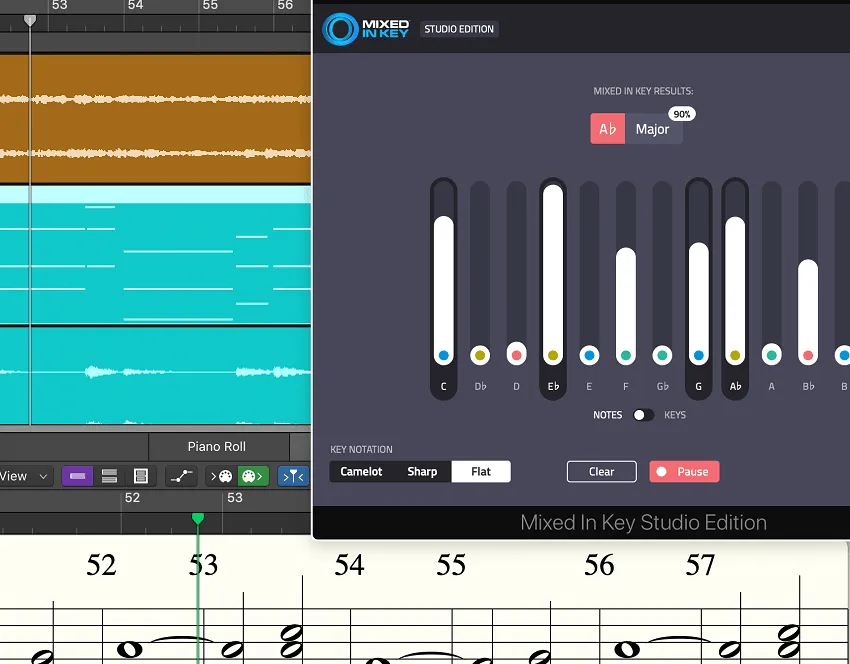Click the STUDIO EDITION badge

click(x=459, y=29)
